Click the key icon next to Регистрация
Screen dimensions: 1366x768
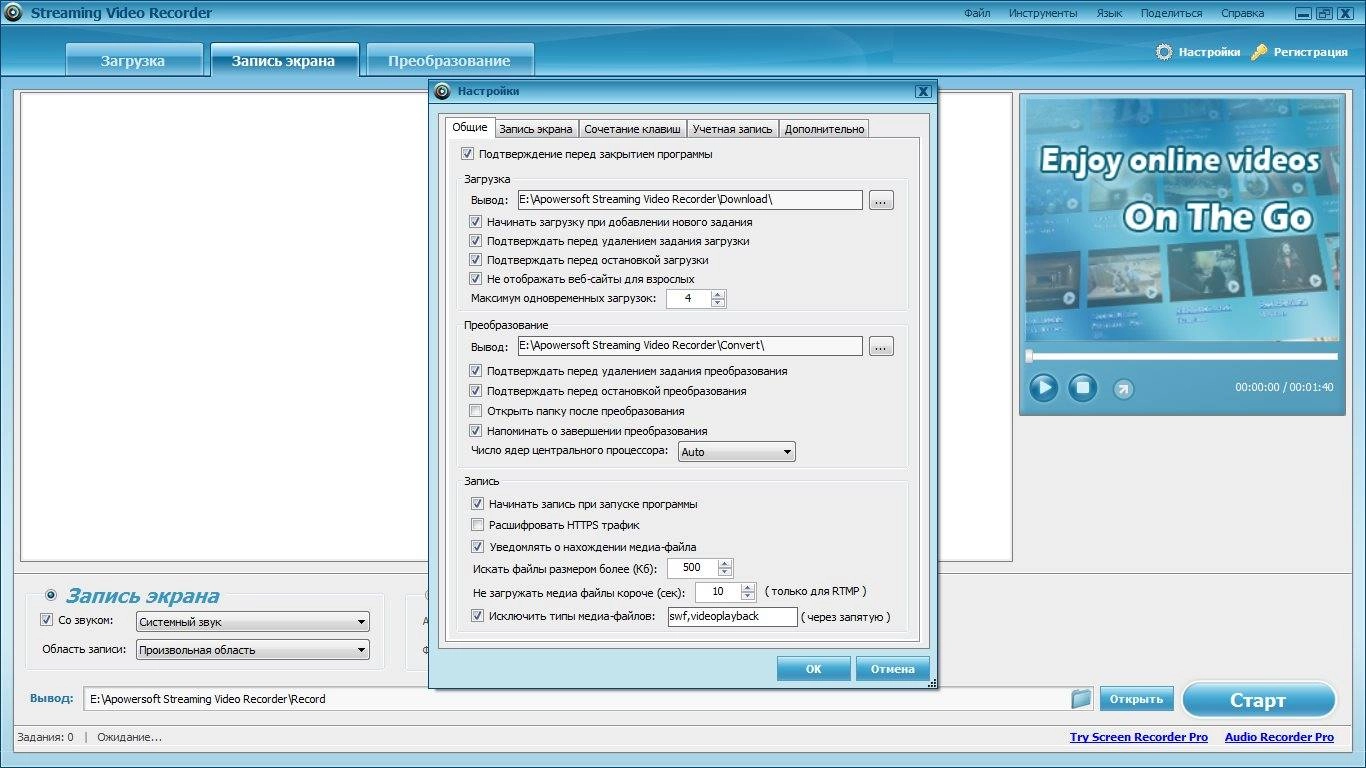pyautogui.click(x=1259, y=52)
